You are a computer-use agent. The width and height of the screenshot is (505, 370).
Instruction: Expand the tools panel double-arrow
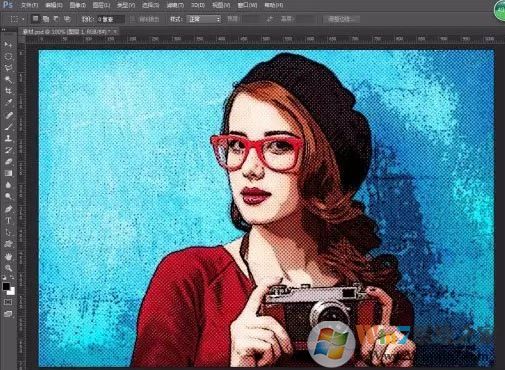pyautogui.click(x=4, y=30)
